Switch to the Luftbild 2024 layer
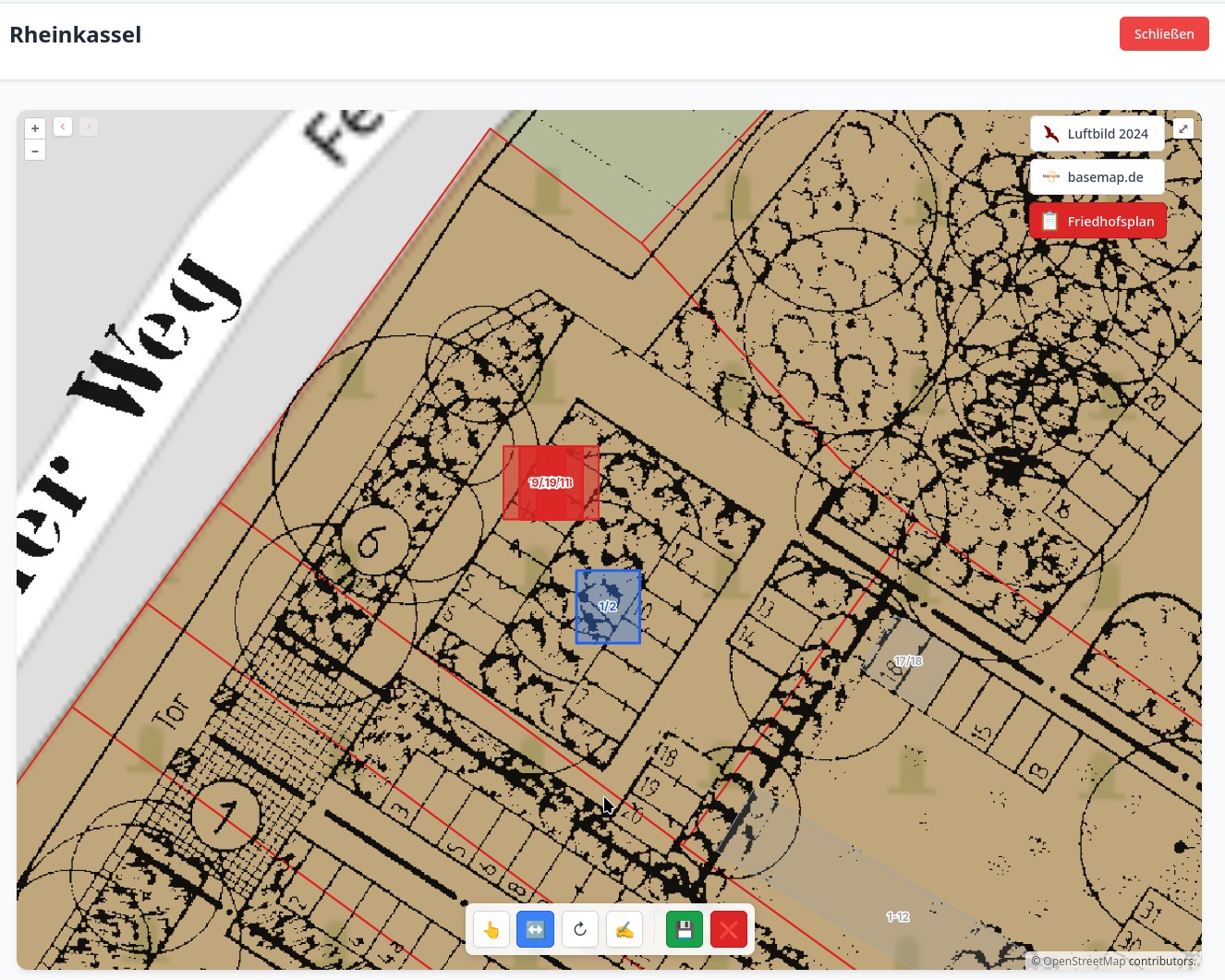 click(x=1097, y=134)
